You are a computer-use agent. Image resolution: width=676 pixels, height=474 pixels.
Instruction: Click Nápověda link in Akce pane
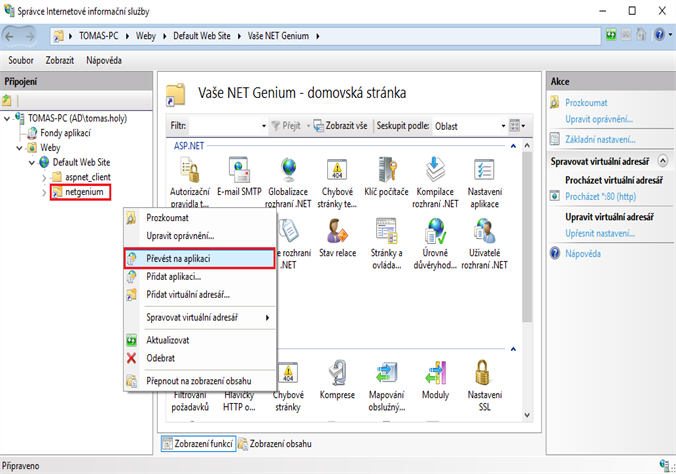point(583,254)
